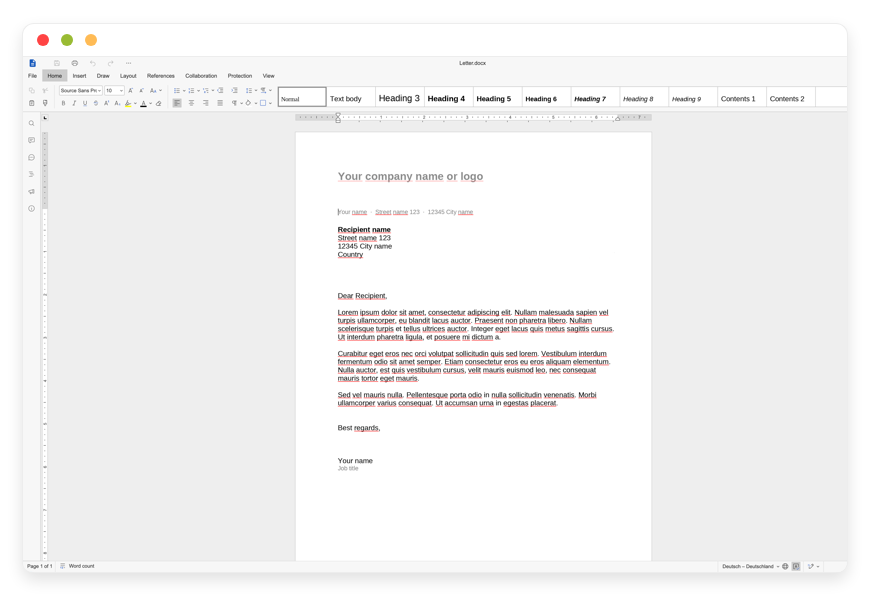Open the Comments panel in left sidebar
This screenshot has height=595, width=870.
(32, 140)
